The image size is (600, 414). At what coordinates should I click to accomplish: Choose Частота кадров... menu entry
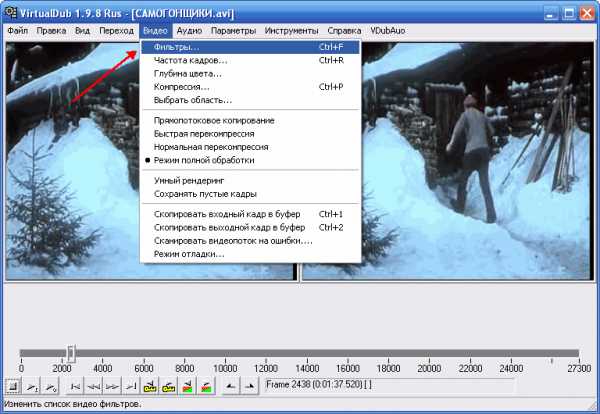pos(251,60)
